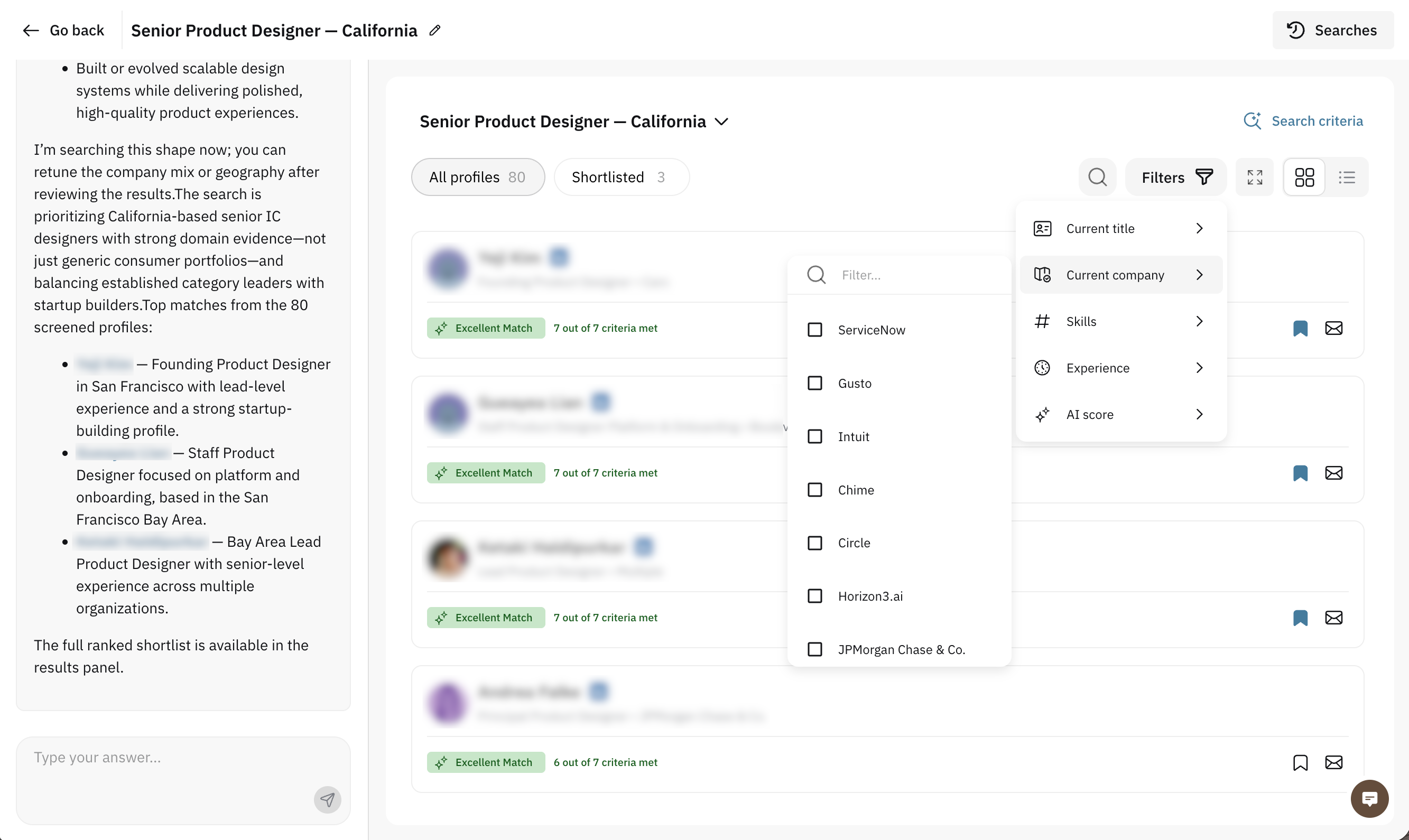Remove bookmark on first profile card
This screenshot has height=840, width=1409.
(x=1300, y=328)
